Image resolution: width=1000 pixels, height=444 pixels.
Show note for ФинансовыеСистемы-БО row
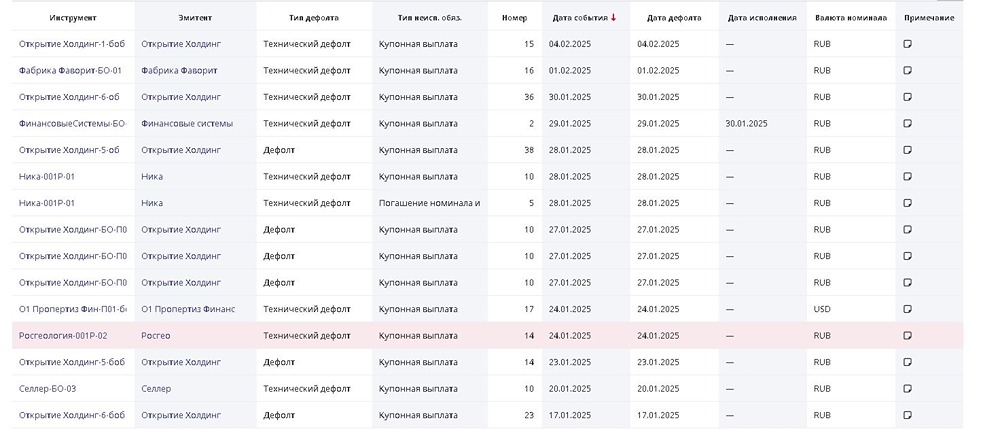(907, 123)
